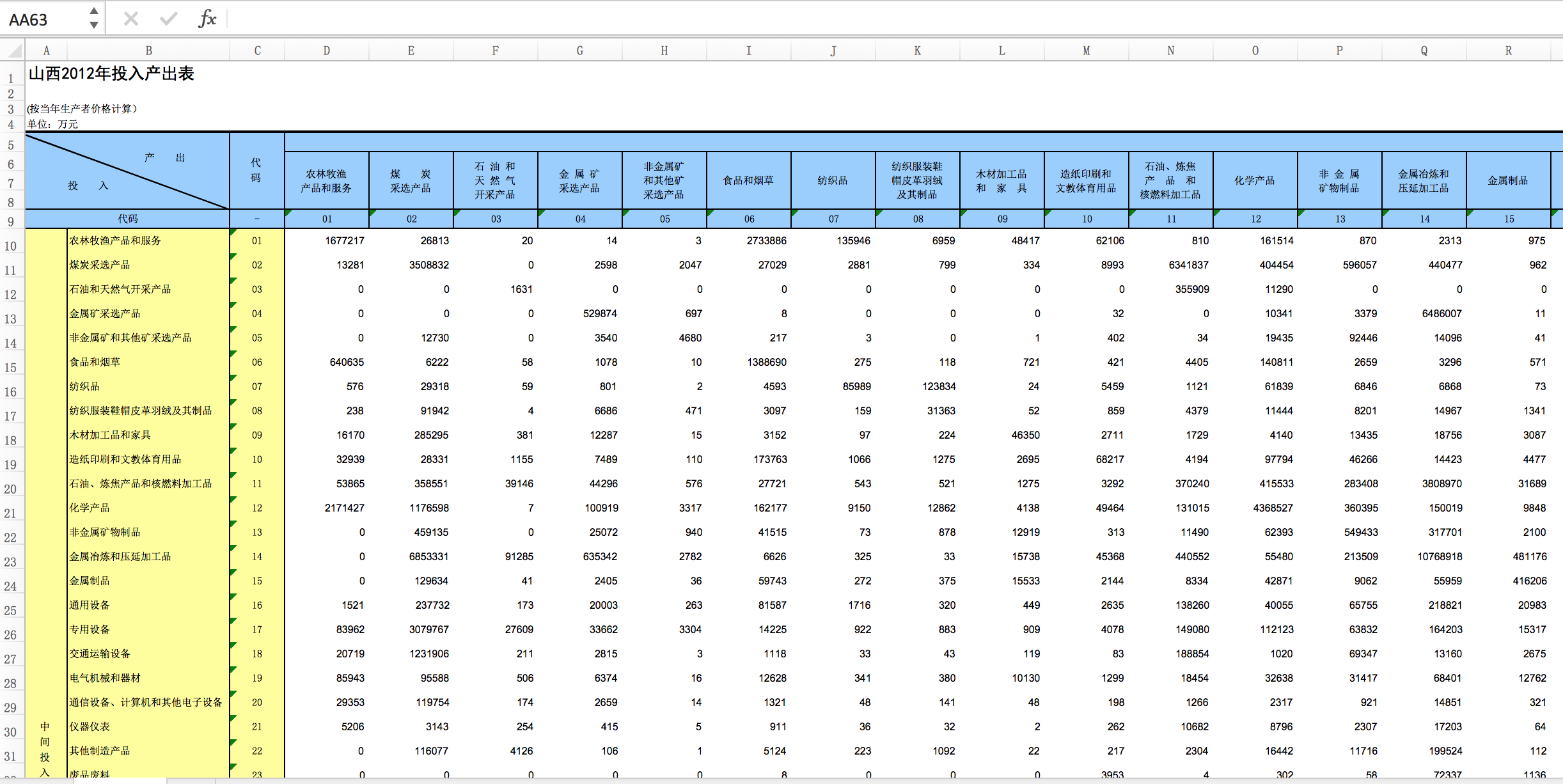Click the name box up arrow
1563x784 pixels.
[94, 12]
